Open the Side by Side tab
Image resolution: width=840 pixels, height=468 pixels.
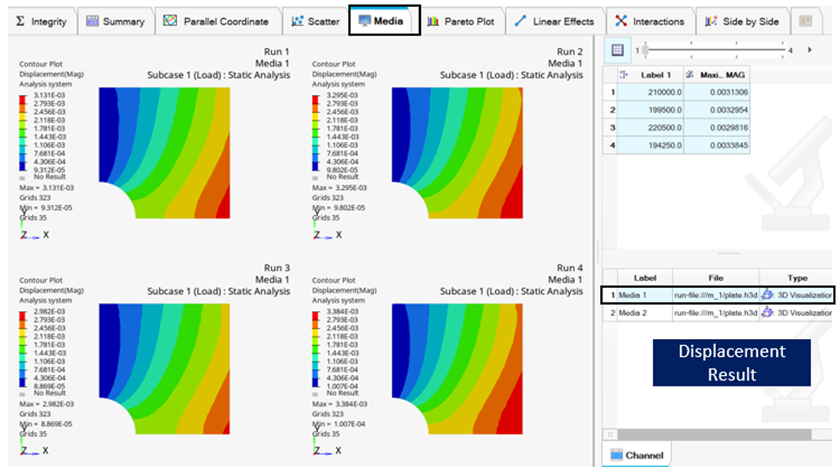pyautogui.click(x=742, y=21)
